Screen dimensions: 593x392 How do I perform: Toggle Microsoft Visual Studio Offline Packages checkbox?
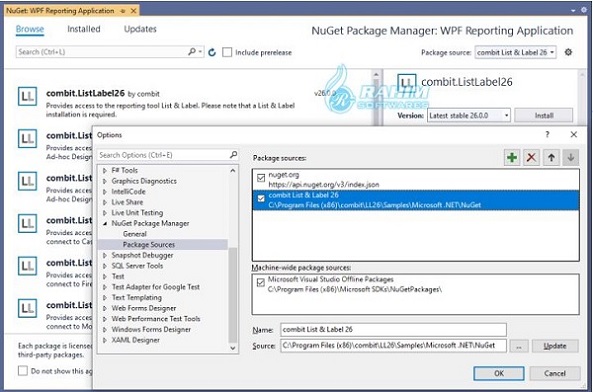pos(261,282)
